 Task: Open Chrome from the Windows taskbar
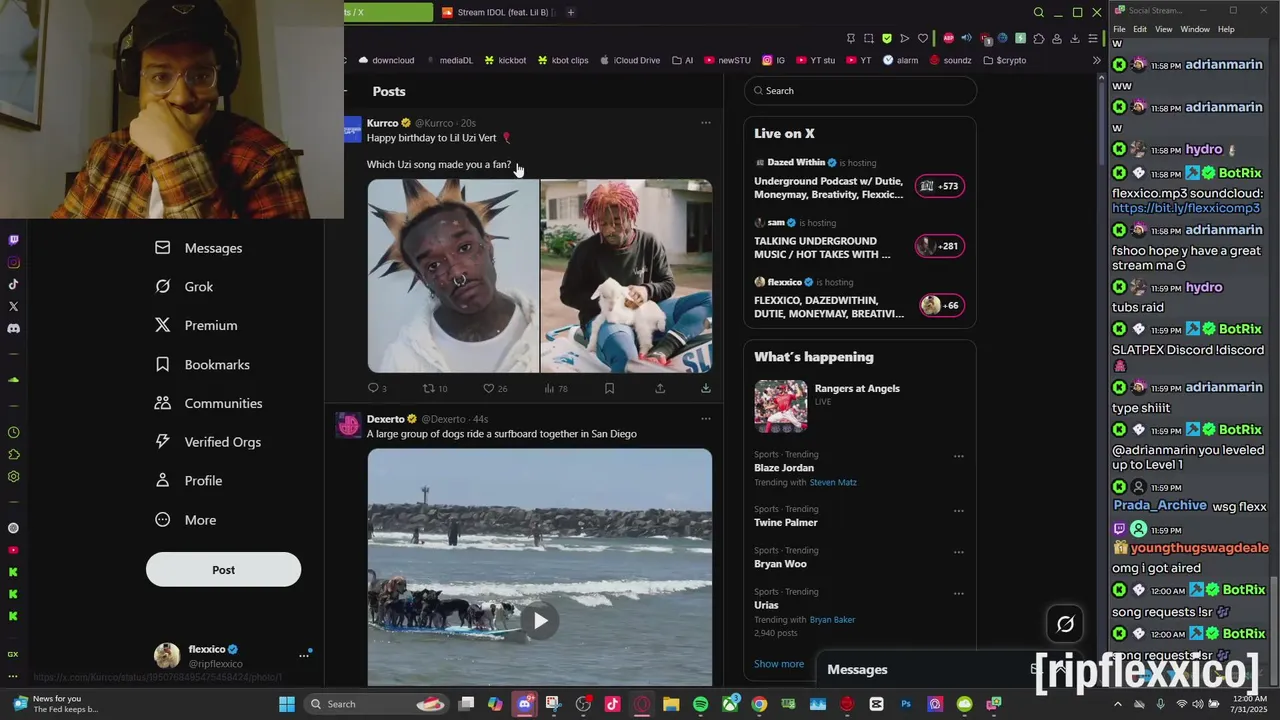coord(759,704)
